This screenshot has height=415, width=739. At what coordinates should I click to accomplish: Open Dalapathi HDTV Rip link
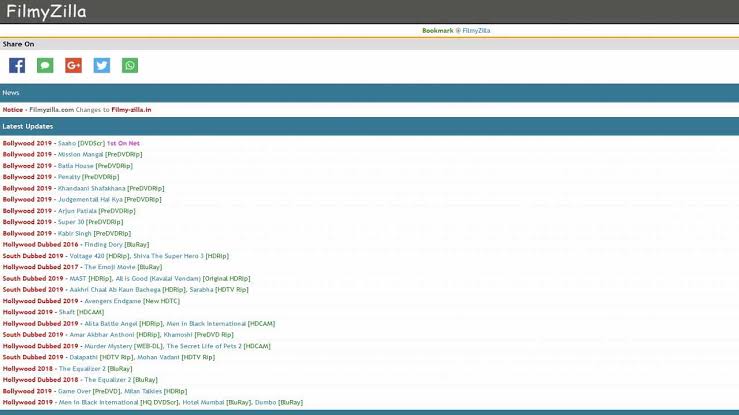coord(101,358)
